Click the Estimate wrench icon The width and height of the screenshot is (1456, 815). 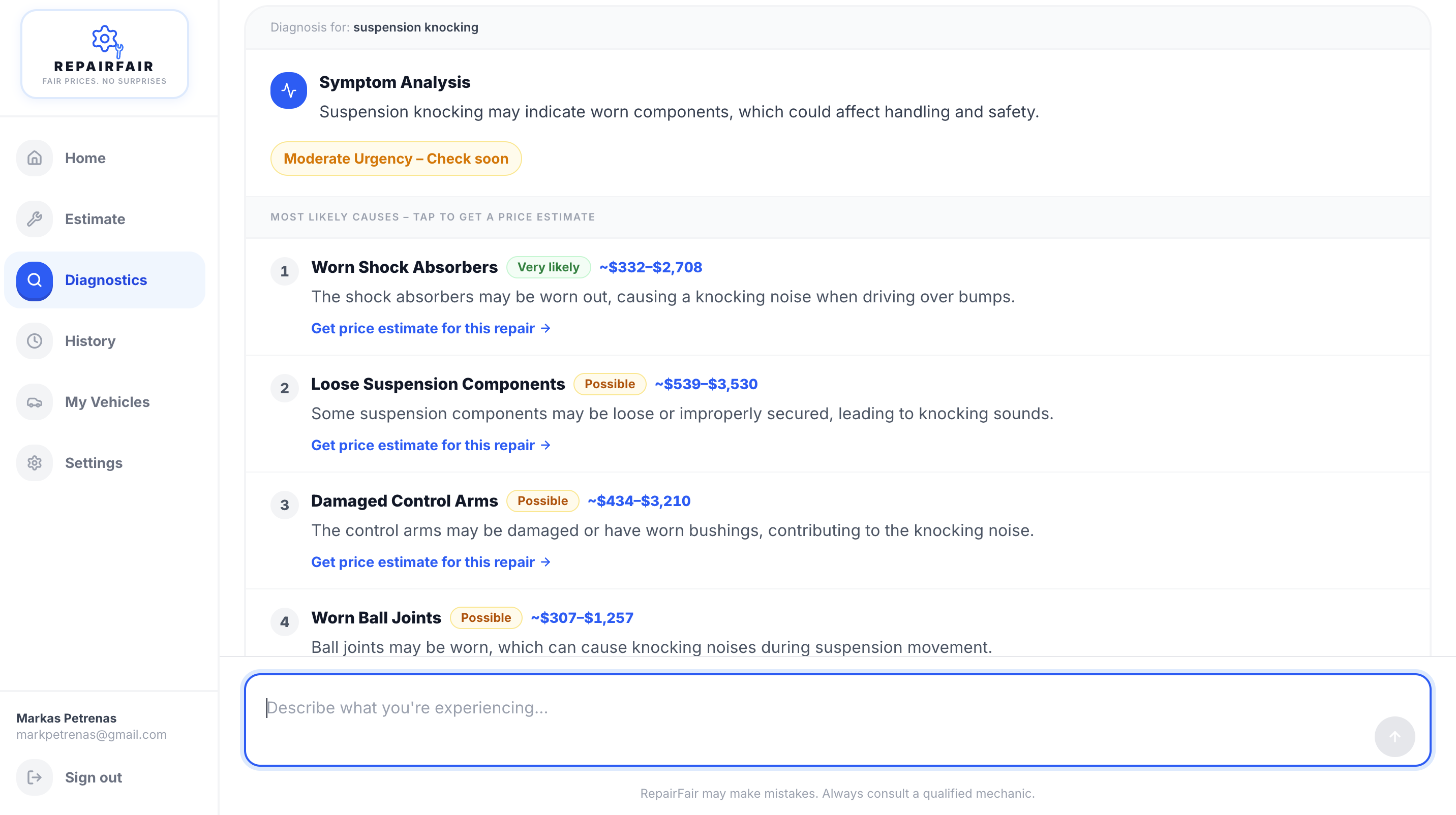35,219
